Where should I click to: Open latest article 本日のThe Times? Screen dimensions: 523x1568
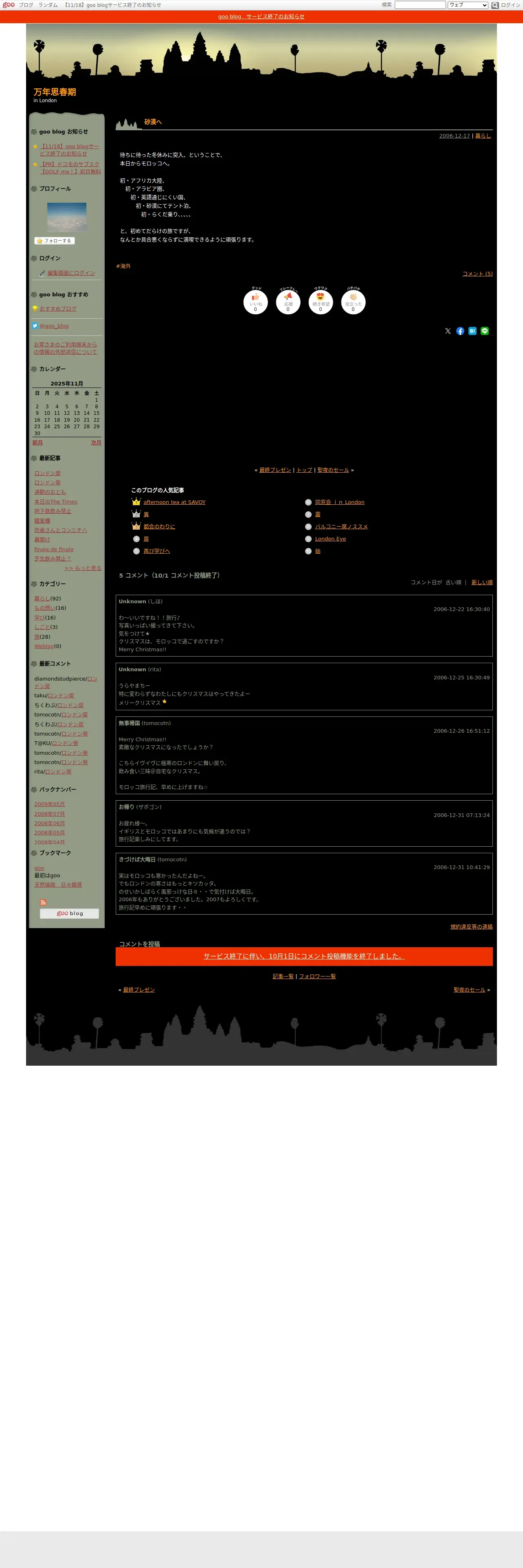56,502
